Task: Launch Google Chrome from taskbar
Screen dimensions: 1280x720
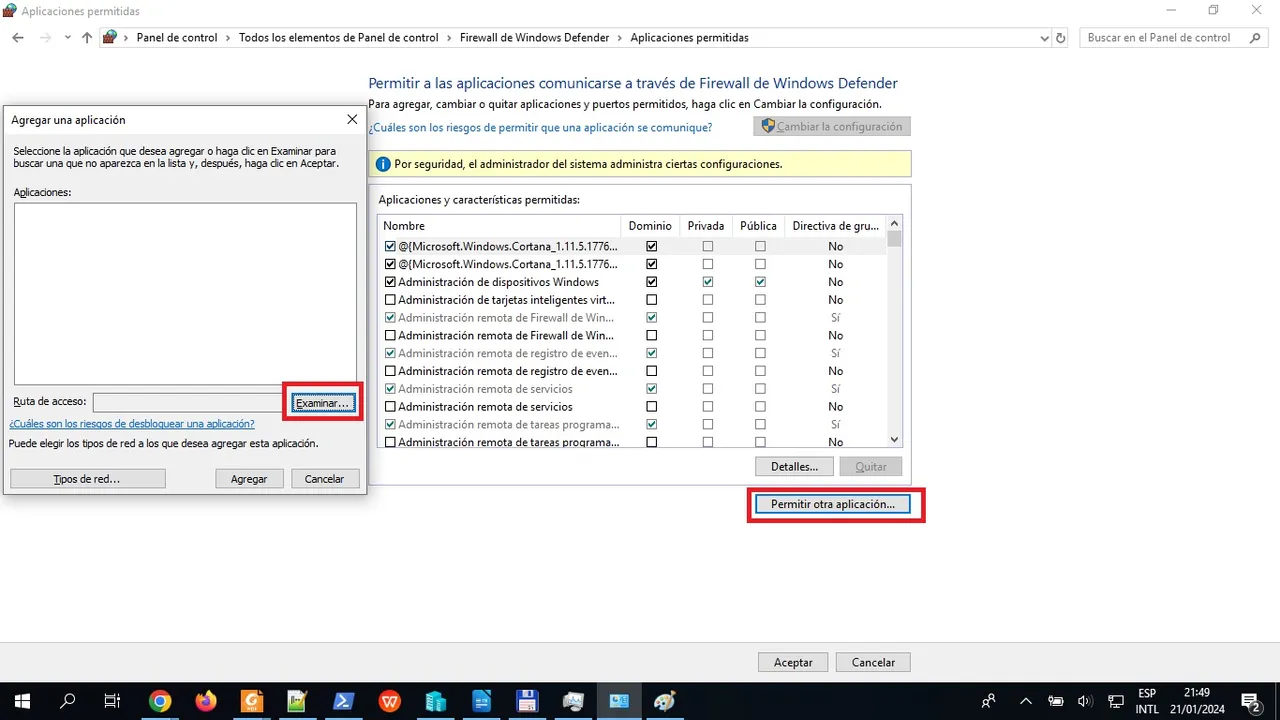Action: (x=160, y=701)
